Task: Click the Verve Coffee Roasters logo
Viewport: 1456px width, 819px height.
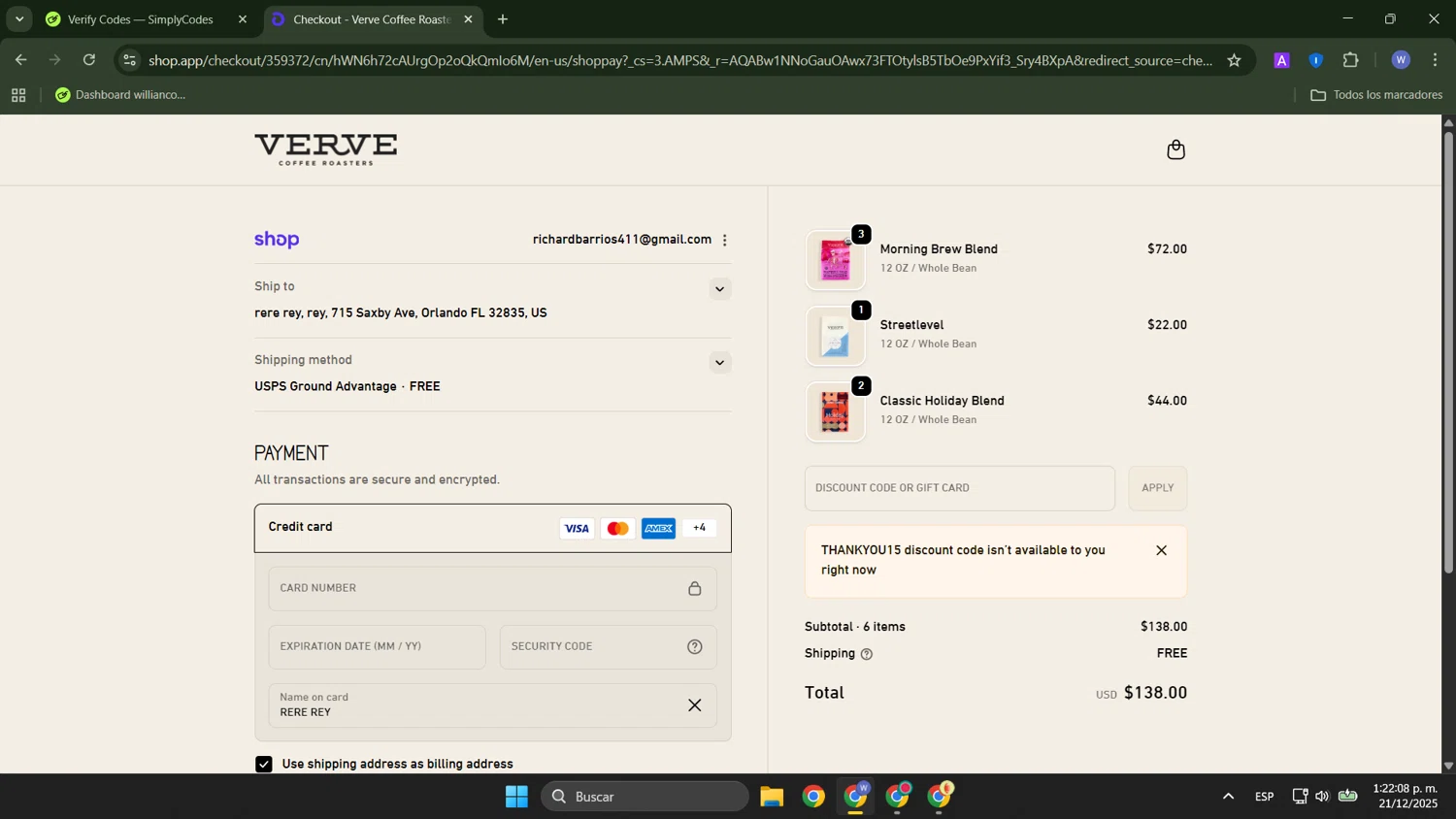Action: [325, 149]
